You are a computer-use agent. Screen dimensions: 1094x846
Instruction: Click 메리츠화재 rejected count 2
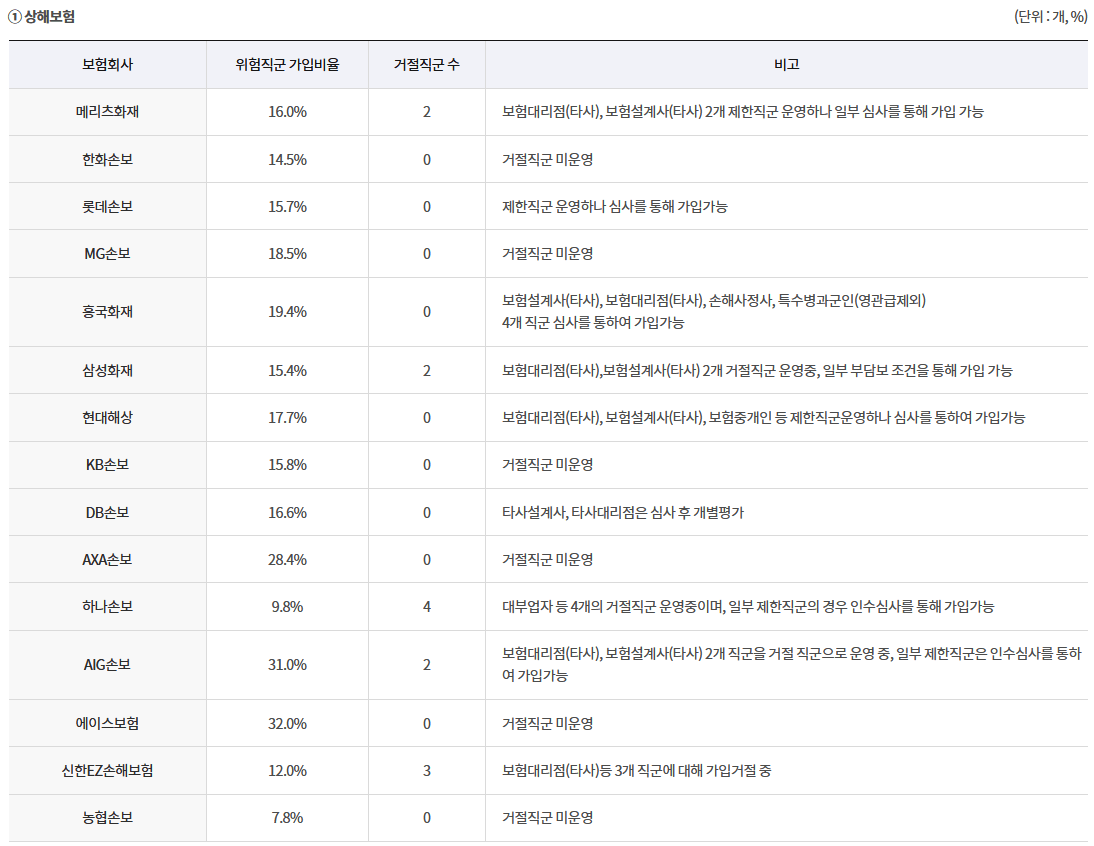427,112
